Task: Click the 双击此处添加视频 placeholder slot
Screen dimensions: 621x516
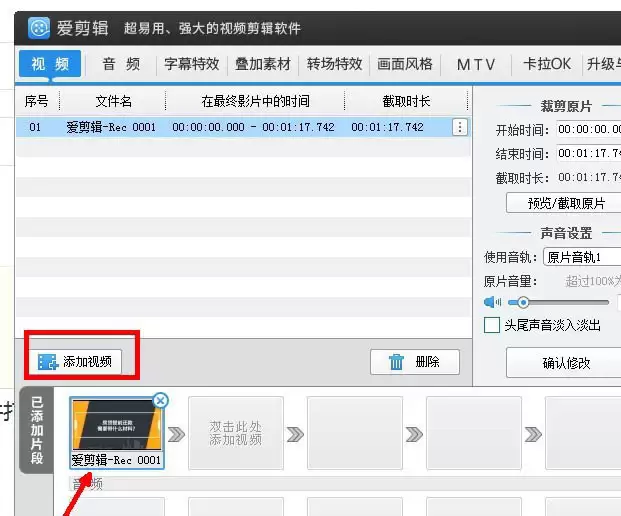Action: [x=236, y=433]
